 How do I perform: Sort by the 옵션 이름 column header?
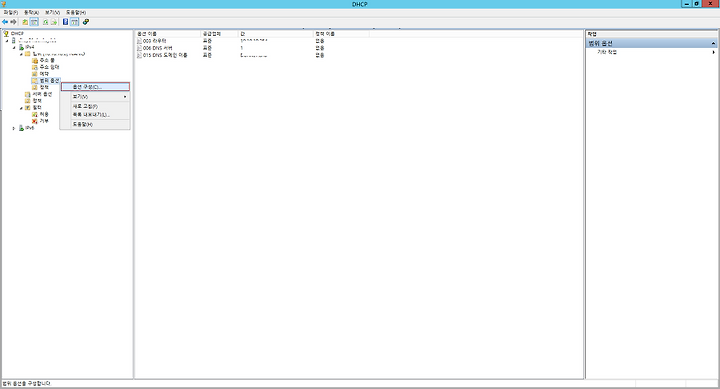click(168, 34)
